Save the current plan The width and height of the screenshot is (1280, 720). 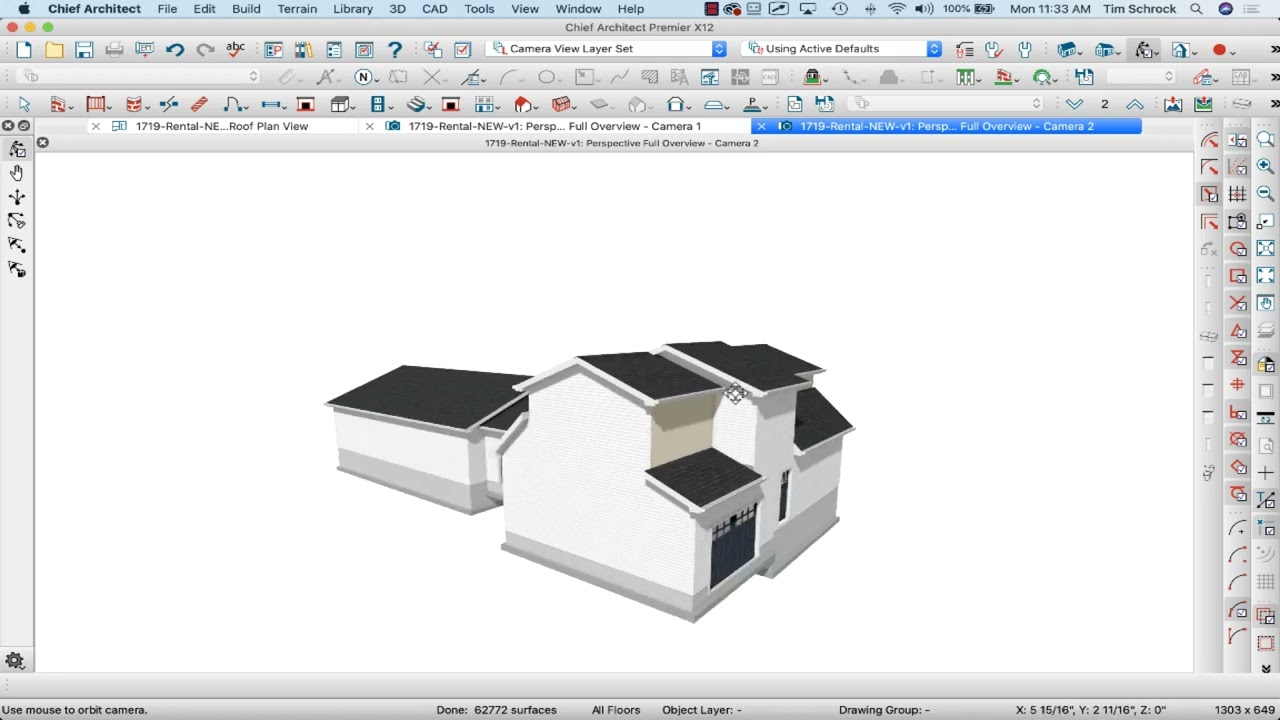(84, 50)
